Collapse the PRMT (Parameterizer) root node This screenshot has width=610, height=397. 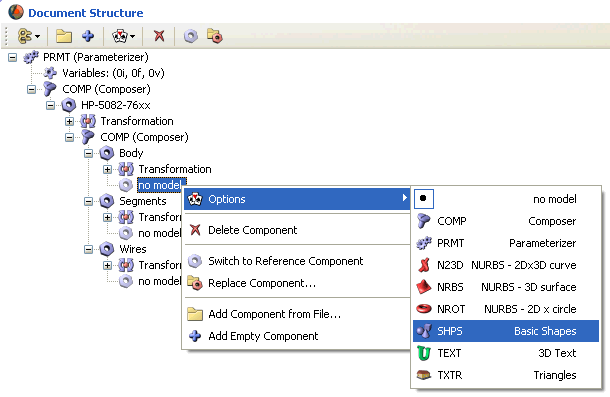click(12, 58)
